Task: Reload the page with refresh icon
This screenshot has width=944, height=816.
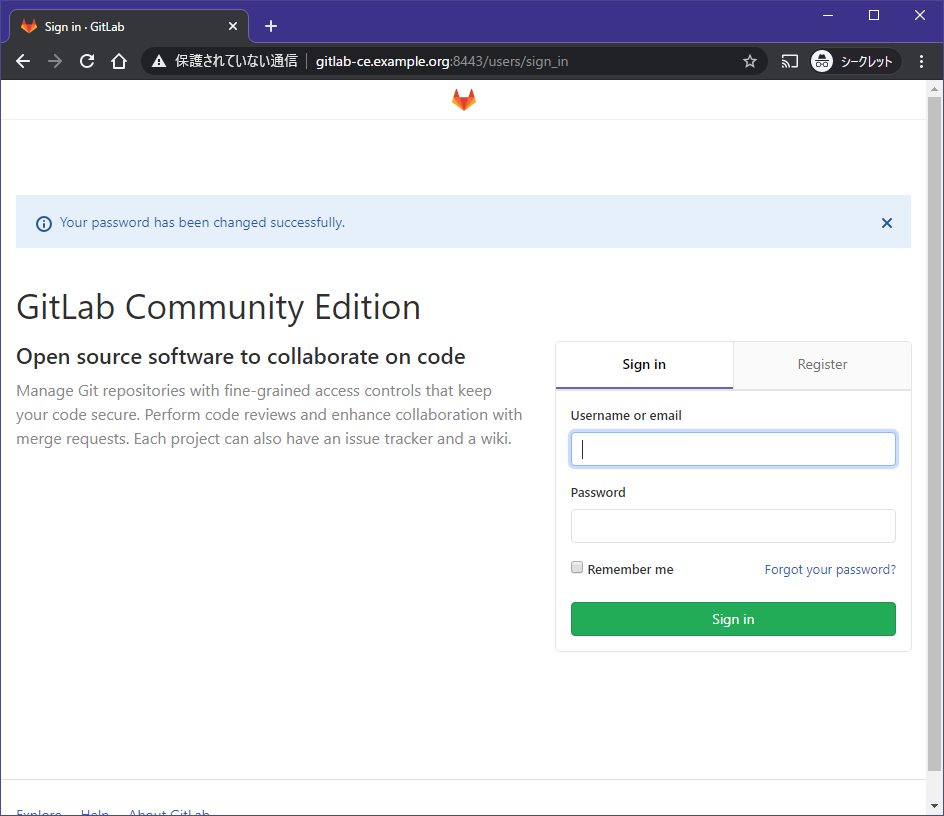Action: [x=87, y=61]
